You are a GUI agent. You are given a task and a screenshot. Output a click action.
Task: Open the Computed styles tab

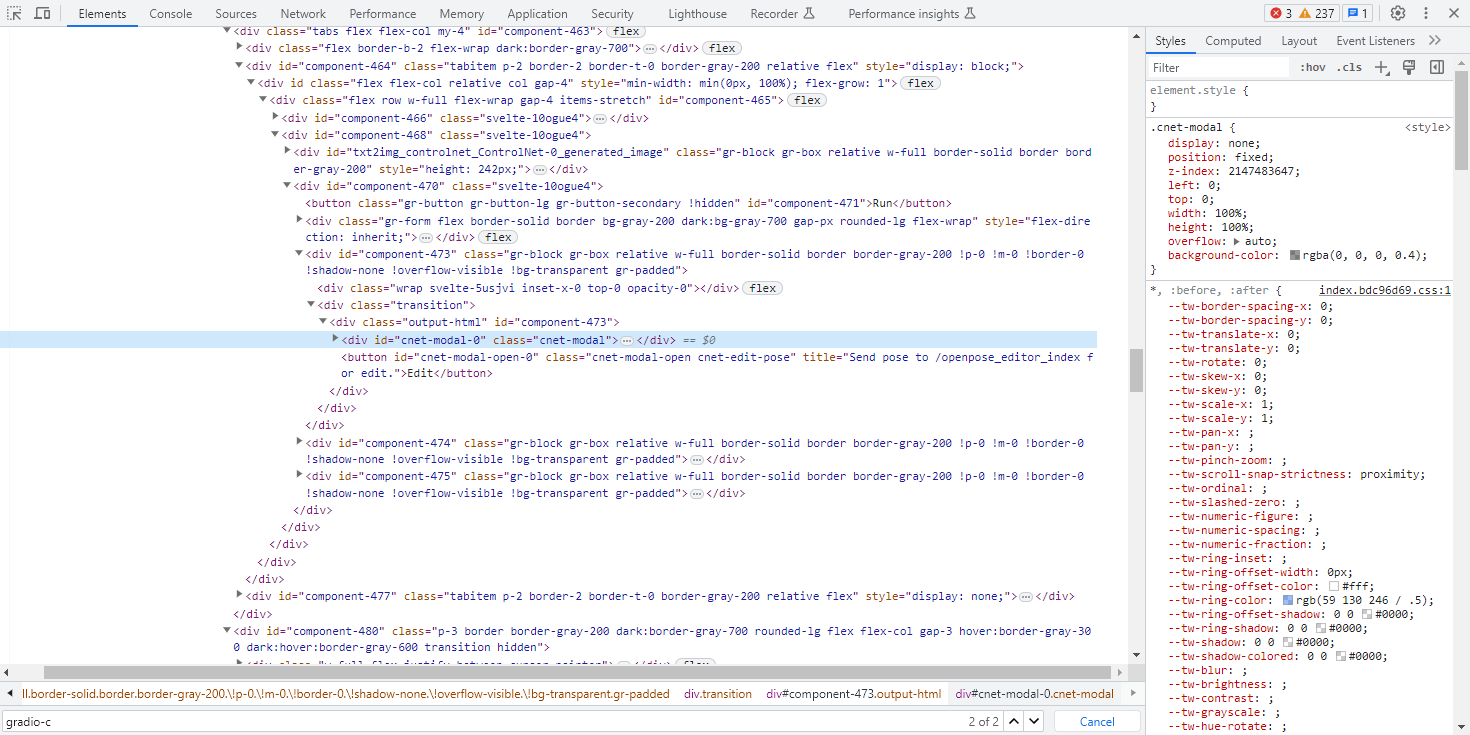pos(1233,40)
